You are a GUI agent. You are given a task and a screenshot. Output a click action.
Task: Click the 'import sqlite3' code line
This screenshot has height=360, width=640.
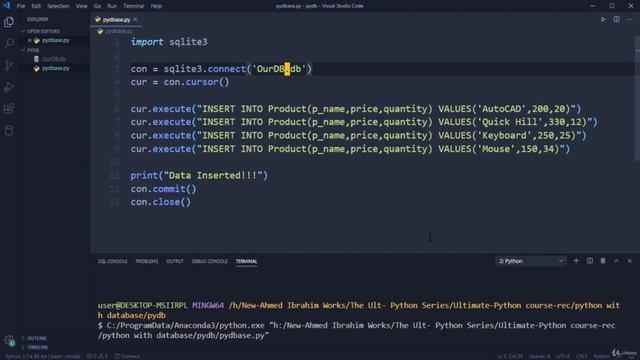169,42
